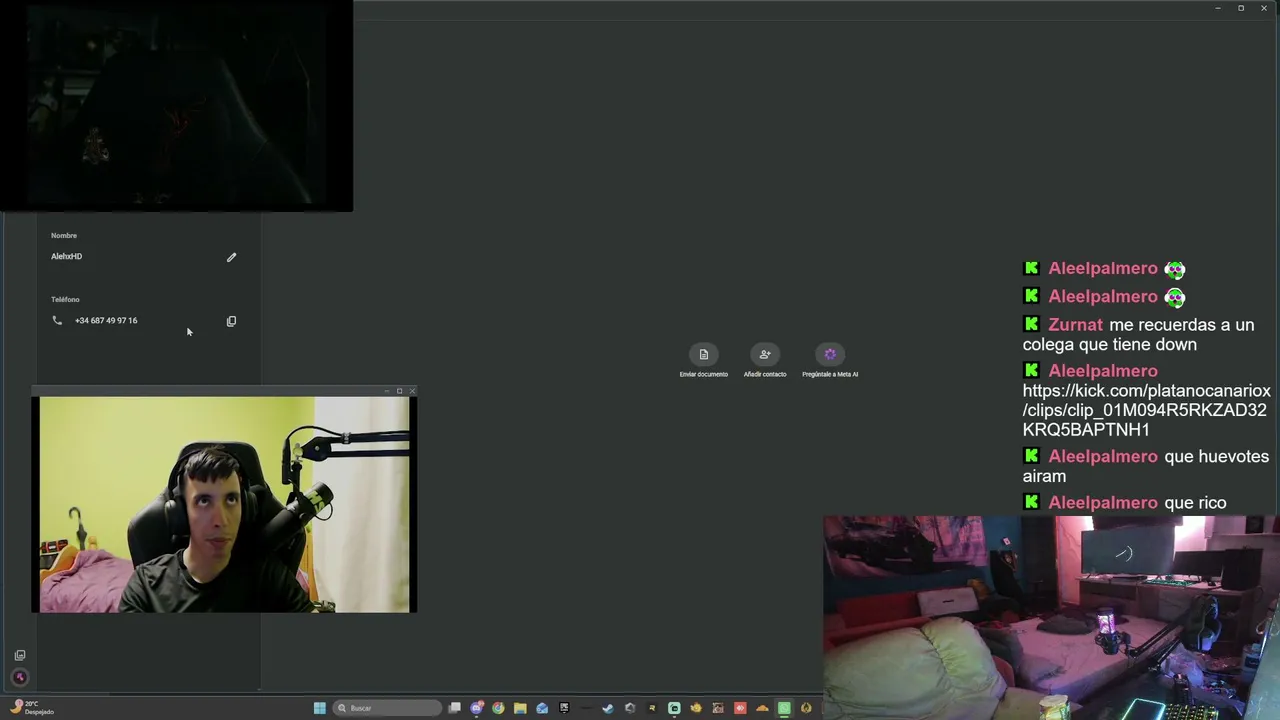Close the webcam preview window

pos(411,391)
